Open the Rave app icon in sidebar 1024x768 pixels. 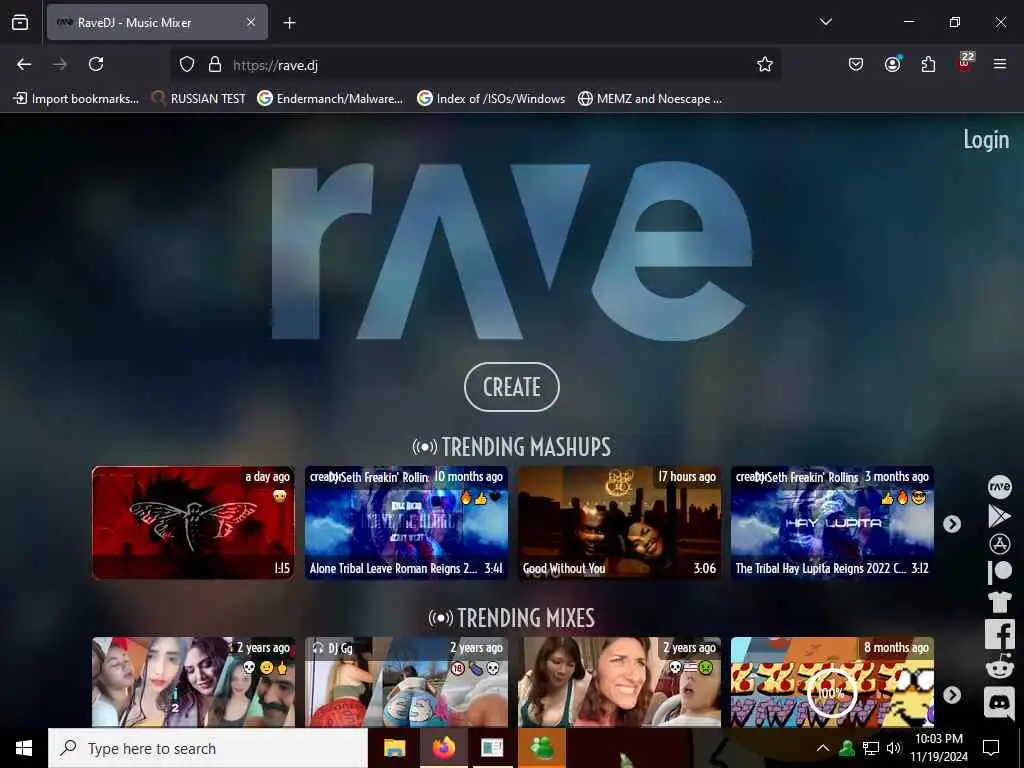point(999,487)
